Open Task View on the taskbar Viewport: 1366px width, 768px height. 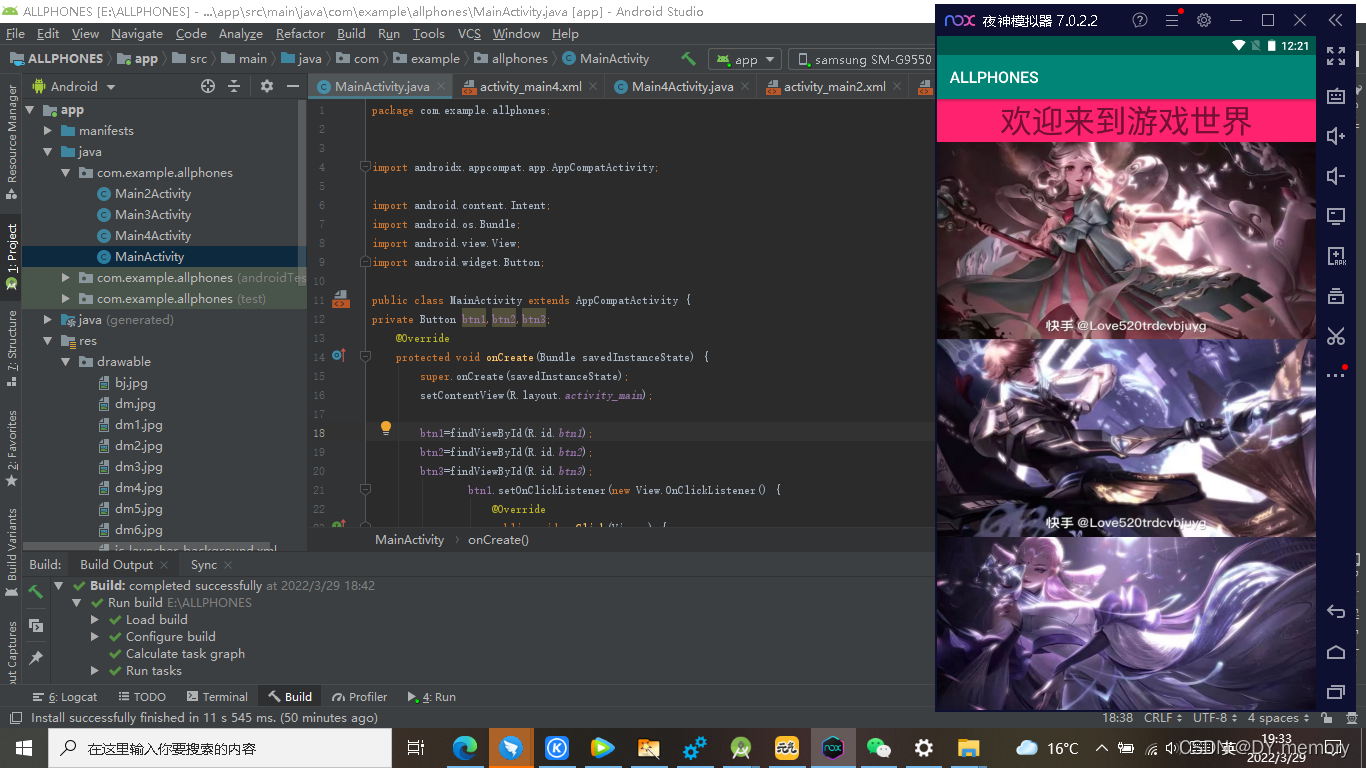click(x=416, y=747)
